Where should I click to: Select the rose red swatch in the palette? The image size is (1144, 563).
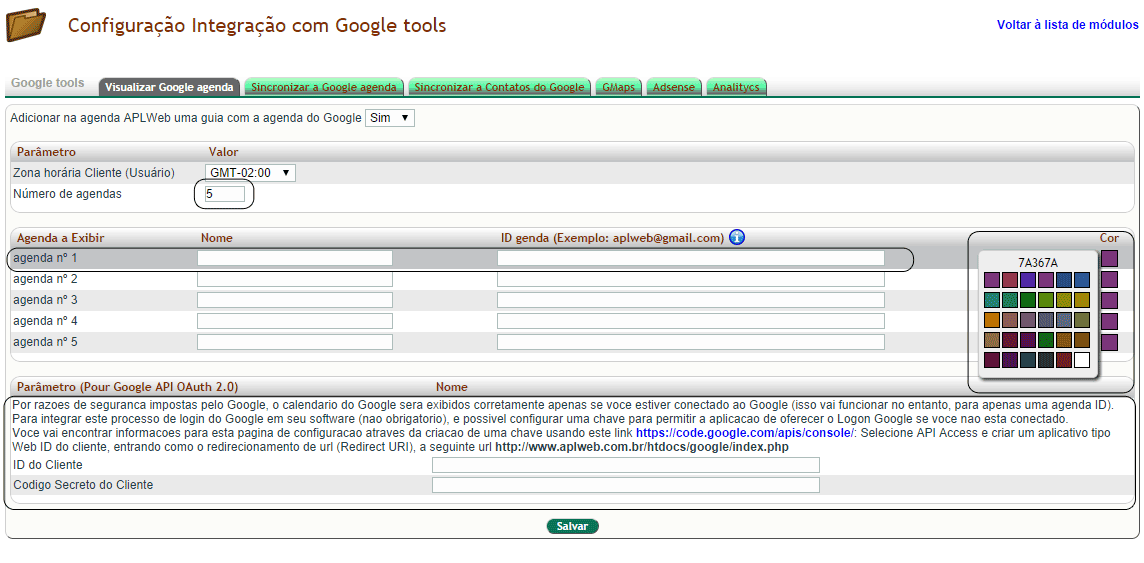(x=1010, y=280)
